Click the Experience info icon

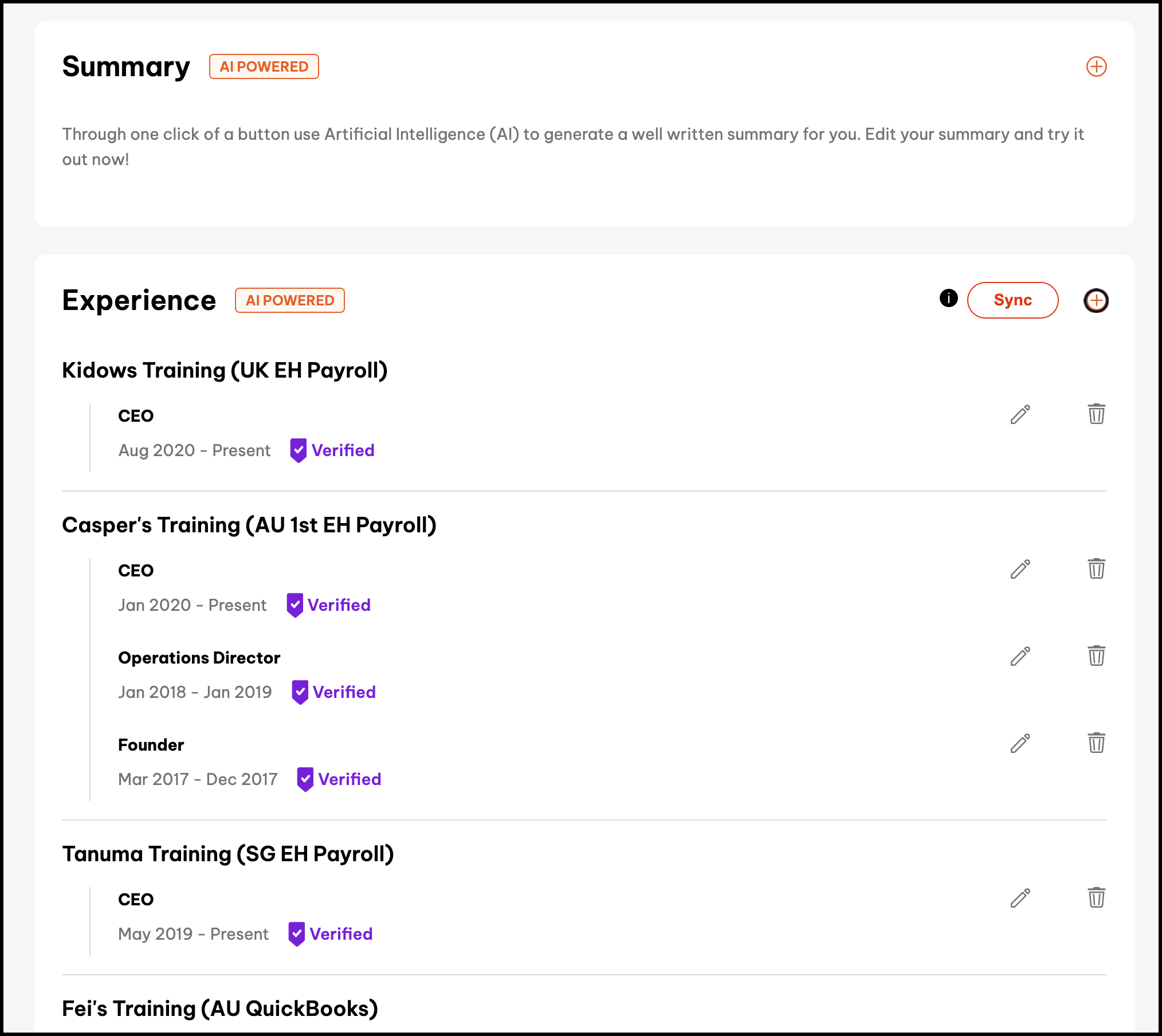[x=948, y=298]
